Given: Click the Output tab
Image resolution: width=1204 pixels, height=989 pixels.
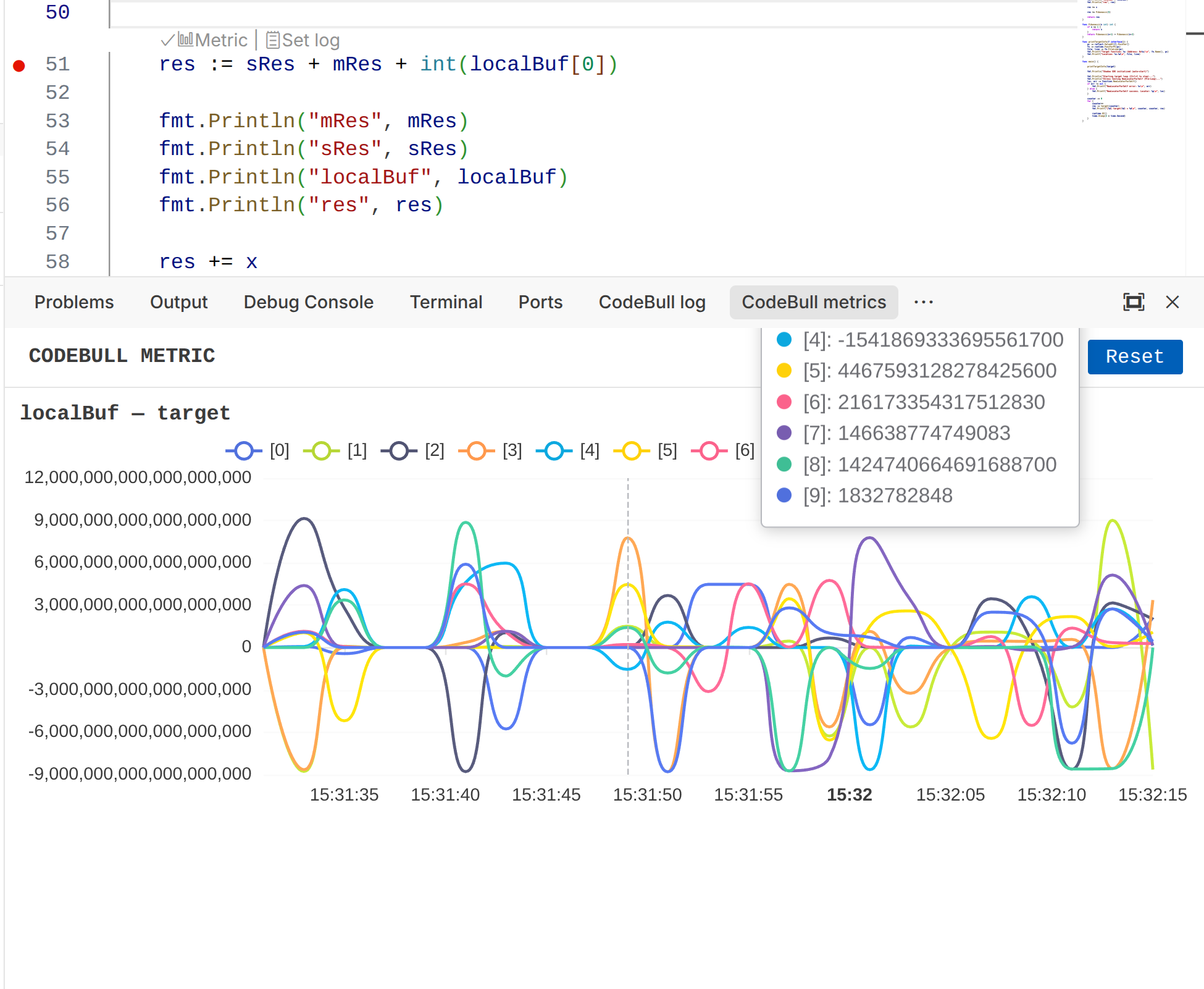Looking at the screenshot, I should coord(178,302).
